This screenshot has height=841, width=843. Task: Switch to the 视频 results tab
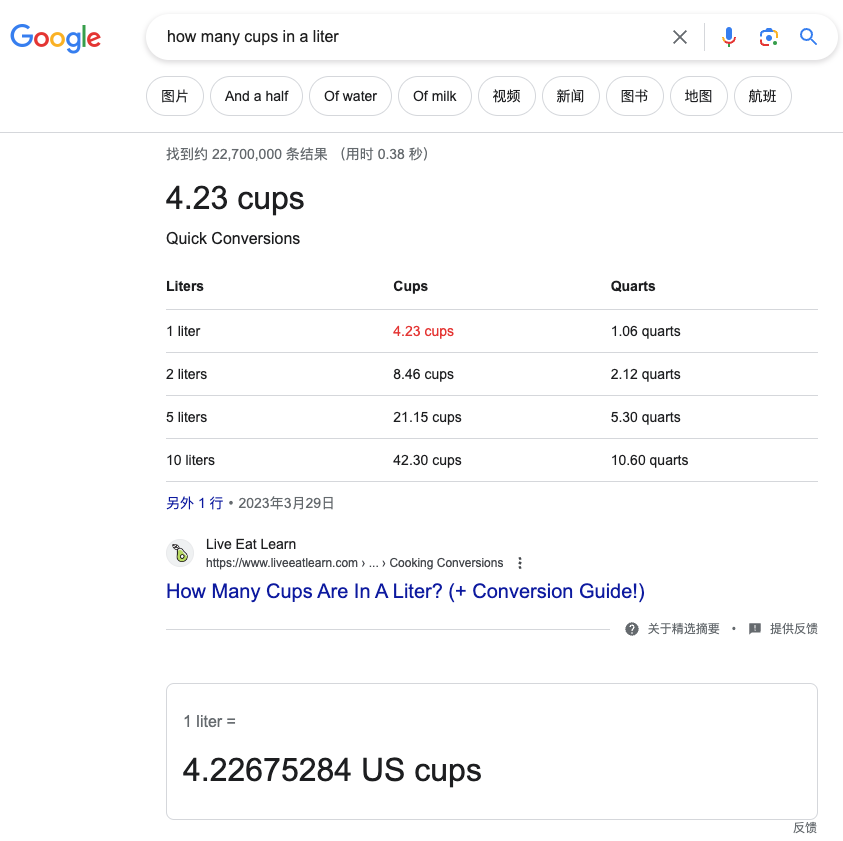[507, 96]
